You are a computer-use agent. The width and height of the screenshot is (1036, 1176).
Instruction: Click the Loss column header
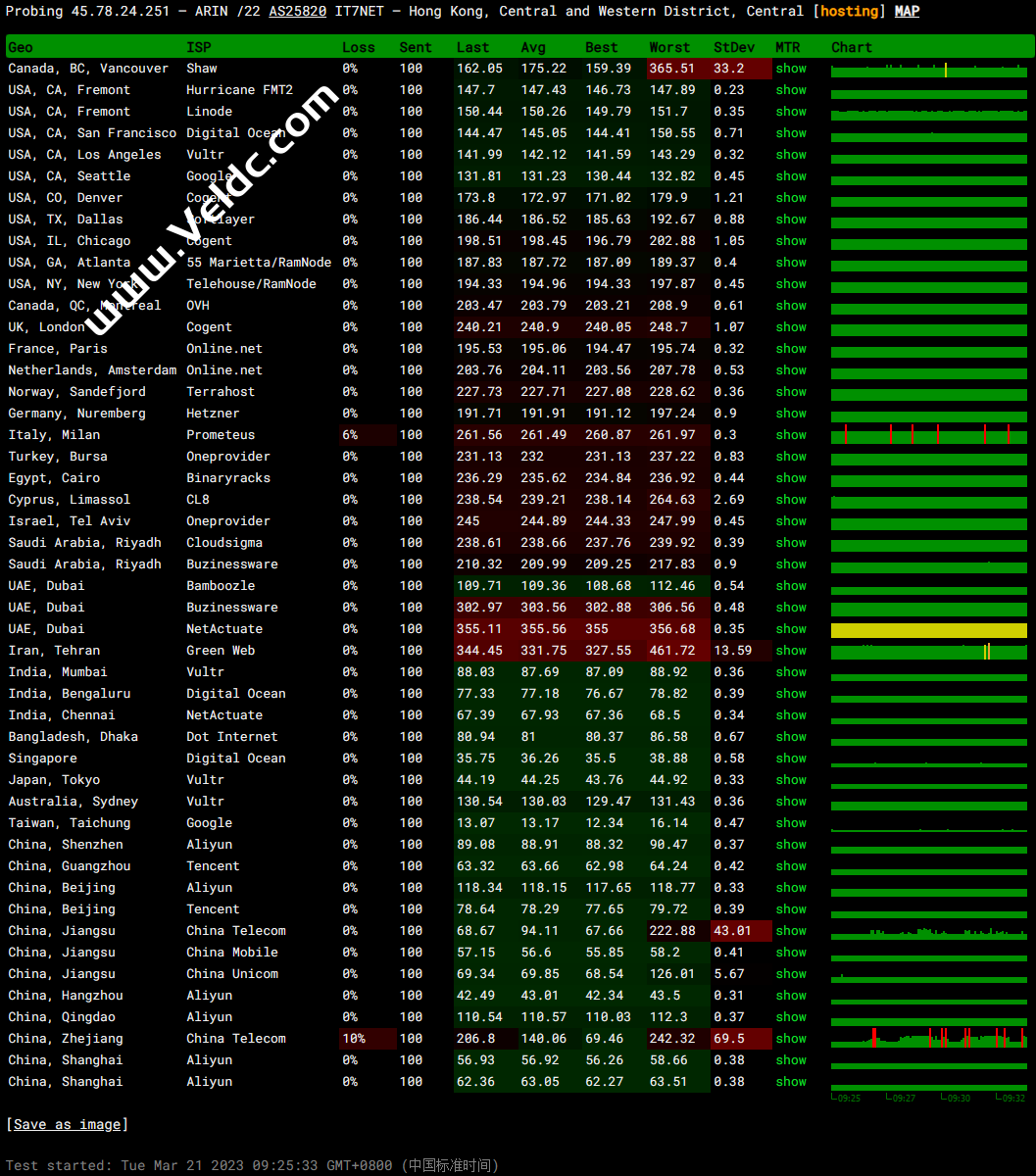tap(358, 47)
